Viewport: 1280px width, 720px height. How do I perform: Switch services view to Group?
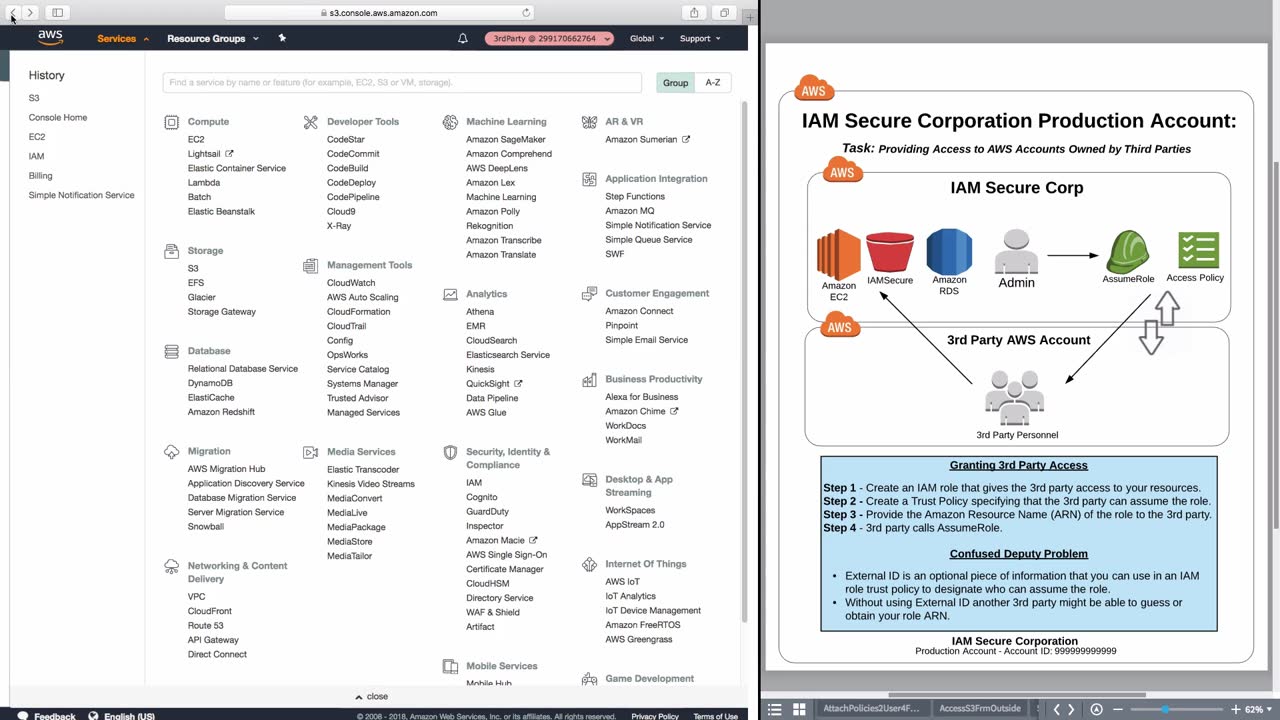click(x=675, y=82)
